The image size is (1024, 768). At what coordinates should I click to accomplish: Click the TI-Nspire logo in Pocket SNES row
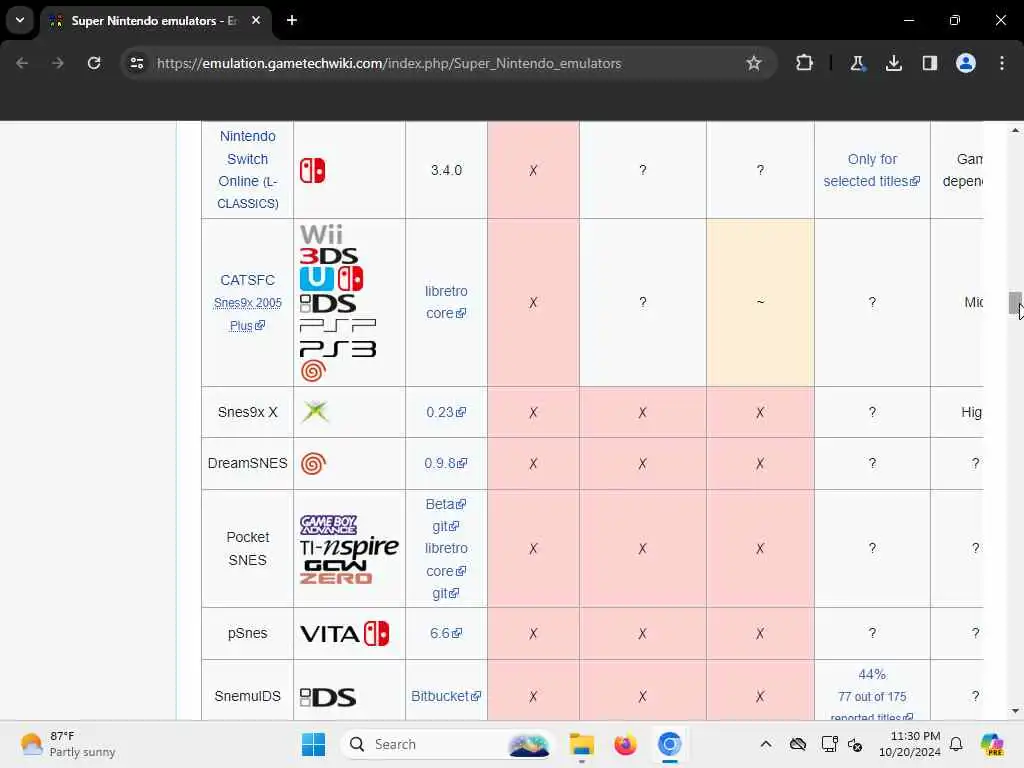click(349, 547)
